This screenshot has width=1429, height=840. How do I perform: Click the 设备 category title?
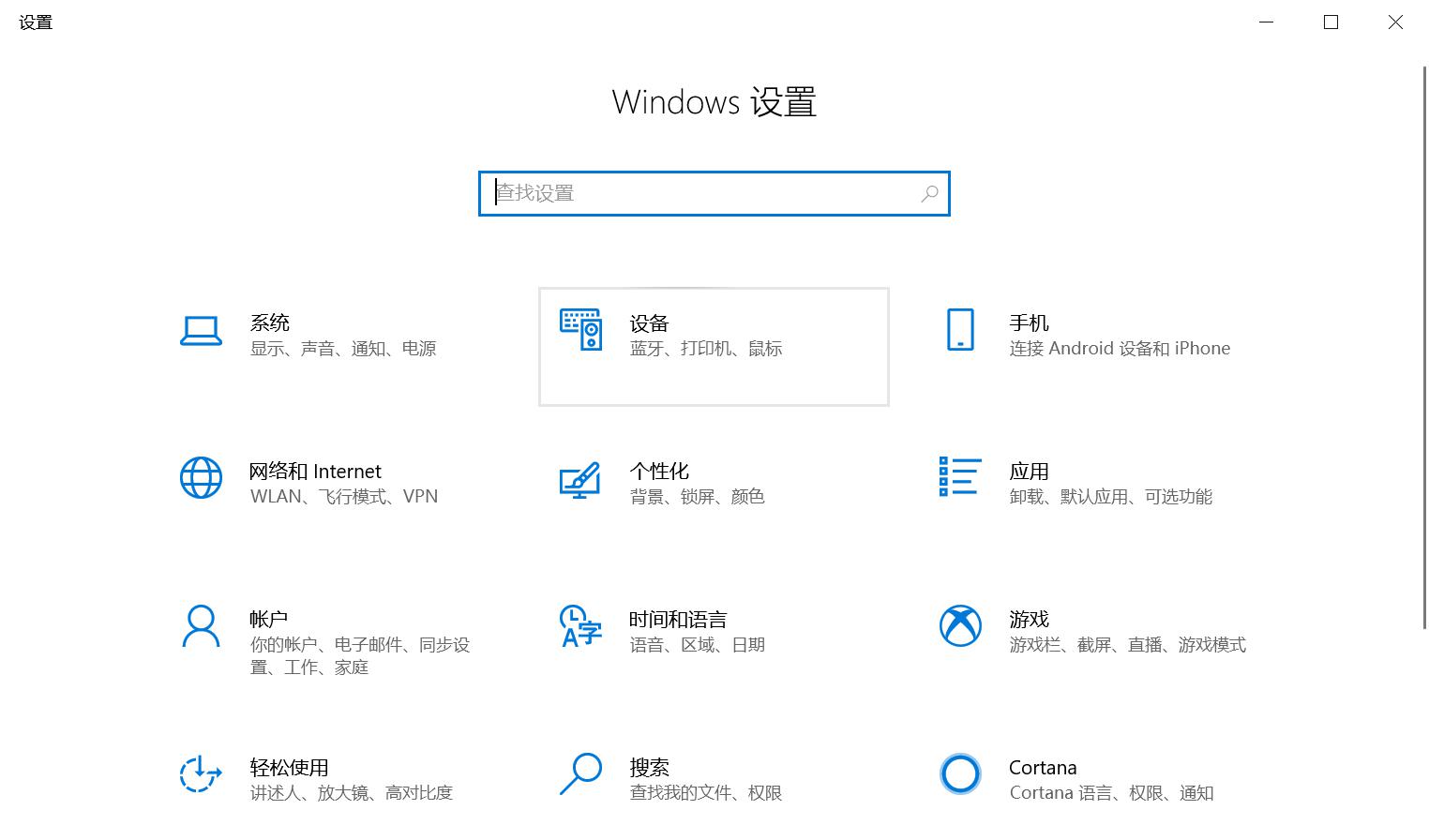pyautogui.click(x=649, y=323)
